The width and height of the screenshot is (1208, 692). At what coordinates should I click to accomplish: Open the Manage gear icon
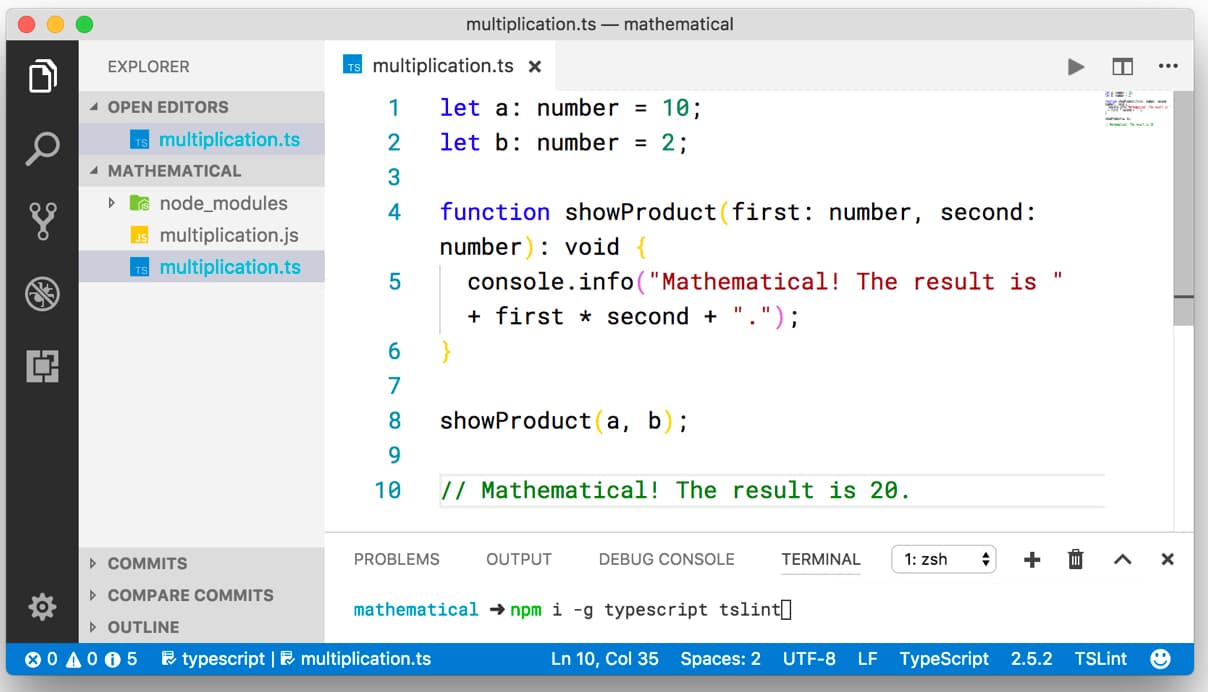(x=42, y=606)
